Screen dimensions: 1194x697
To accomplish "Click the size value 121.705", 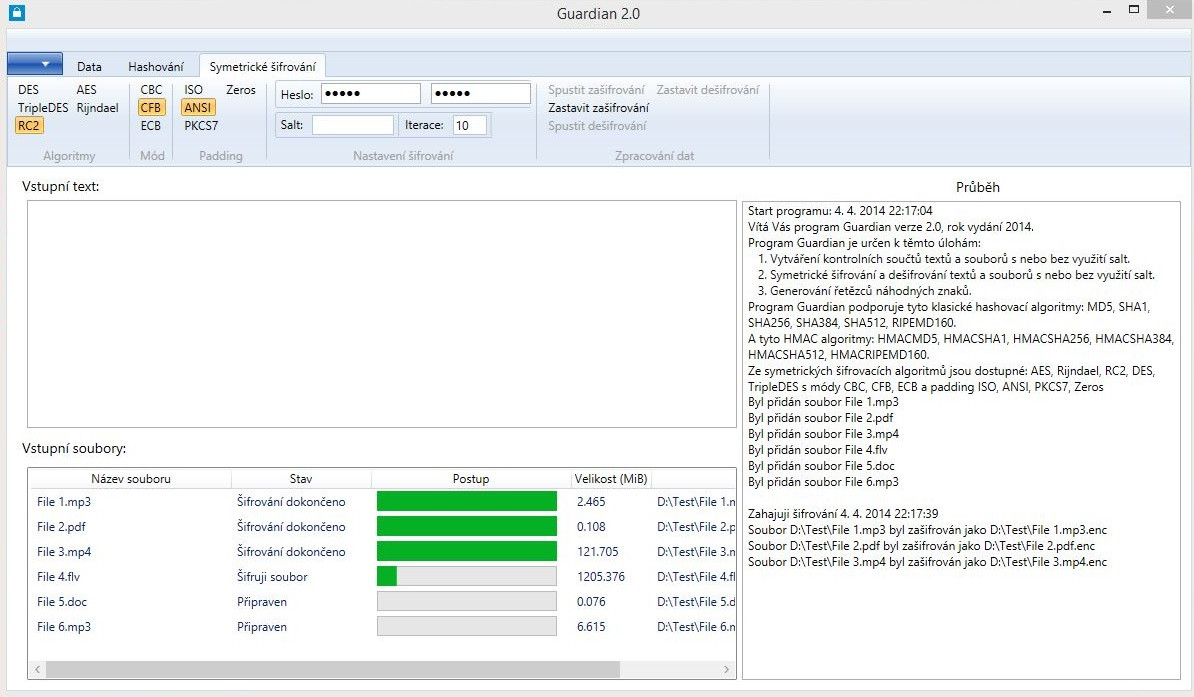I will (x=598, y=552).
